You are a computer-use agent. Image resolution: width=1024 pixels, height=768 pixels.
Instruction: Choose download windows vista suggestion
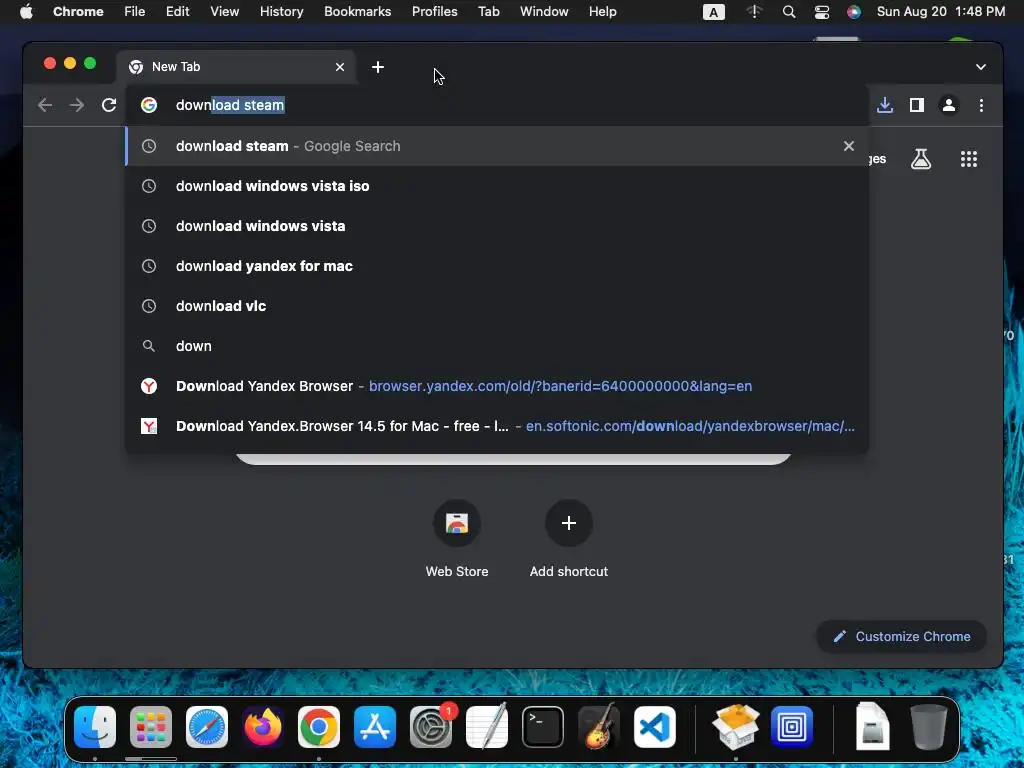tap(496, 226)
